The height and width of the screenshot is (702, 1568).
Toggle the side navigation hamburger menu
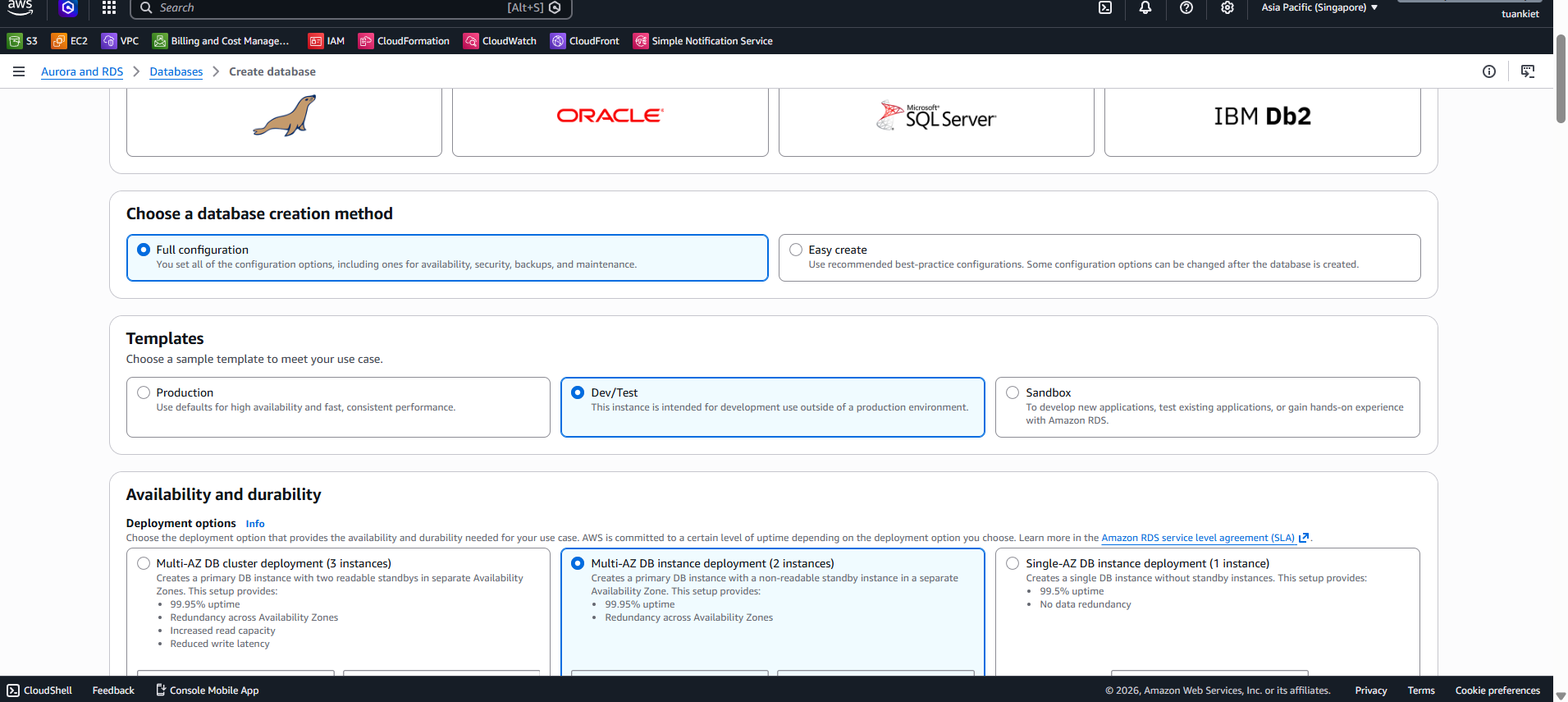pos(19,72)
